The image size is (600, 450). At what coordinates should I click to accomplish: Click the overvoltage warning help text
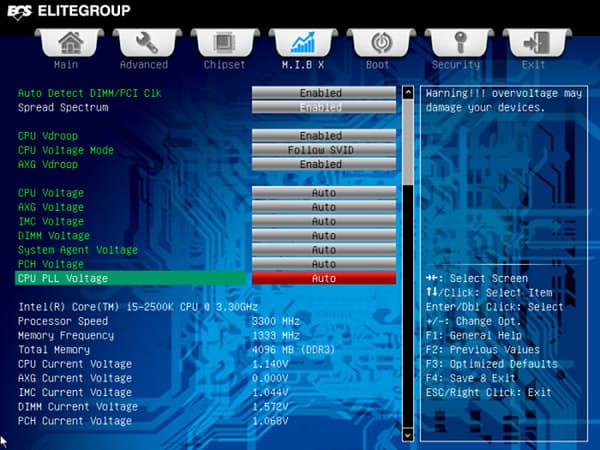click(x=504, y=100)
